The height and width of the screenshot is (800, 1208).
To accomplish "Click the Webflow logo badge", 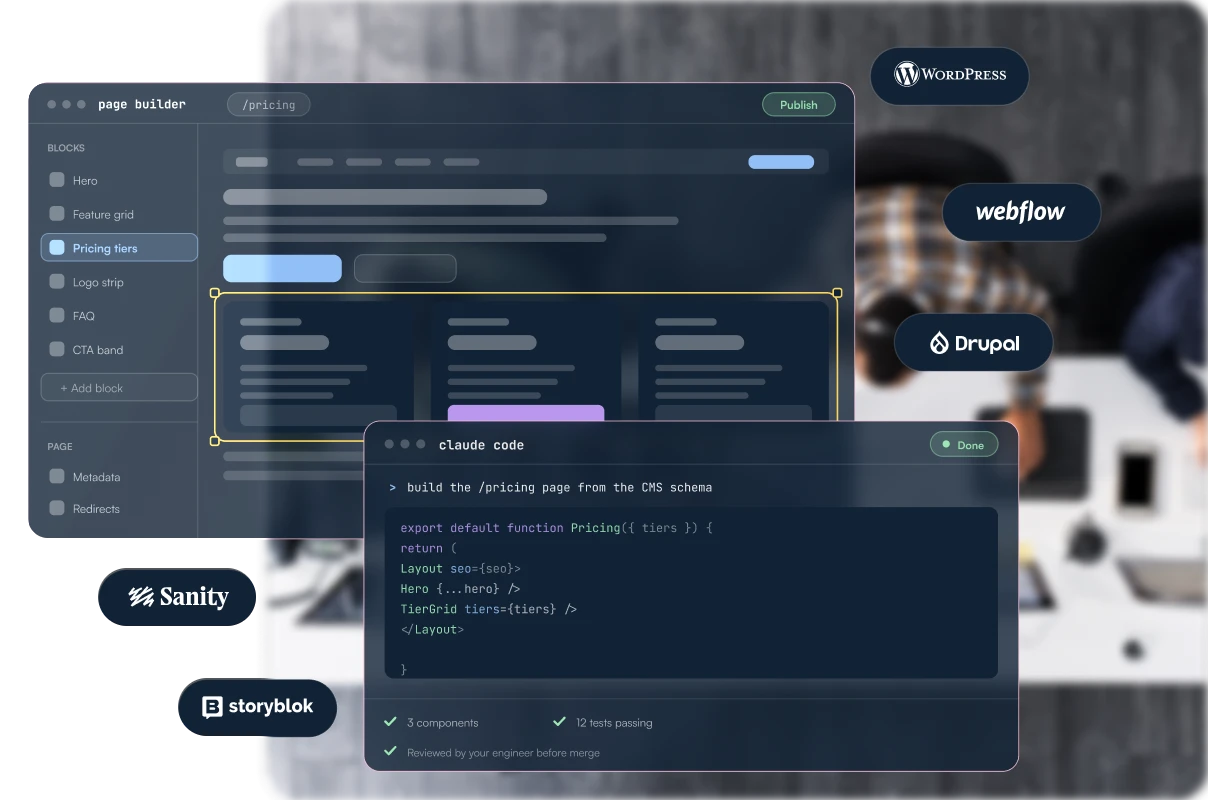I will click(x=1021, y=212).
